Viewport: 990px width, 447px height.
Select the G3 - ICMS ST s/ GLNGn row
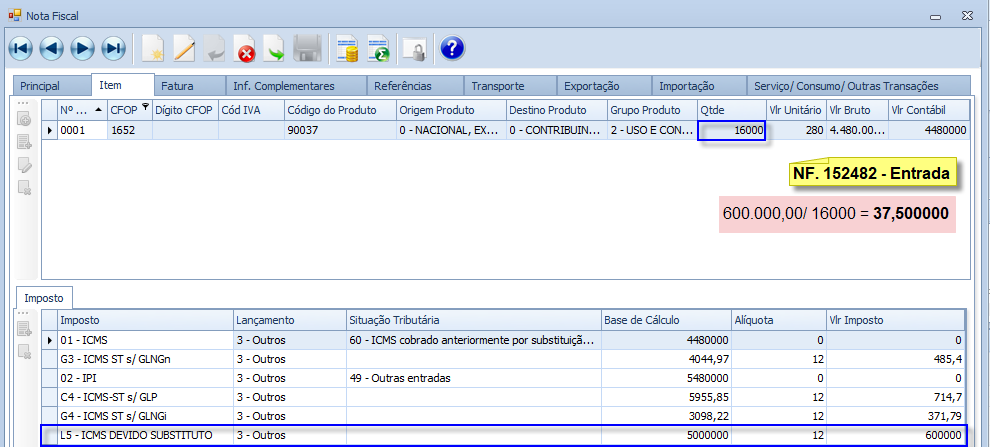[504, 359]
